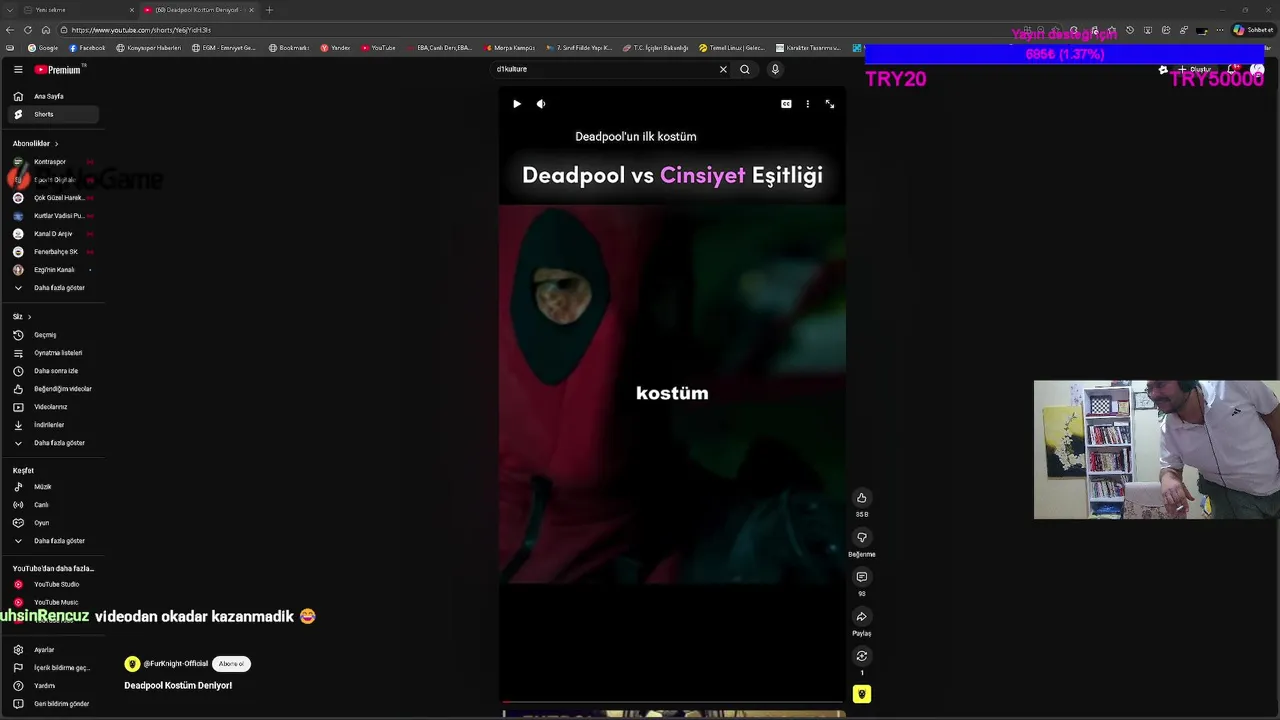
Task: Open the Short's comments
Action: coord(861,577)
